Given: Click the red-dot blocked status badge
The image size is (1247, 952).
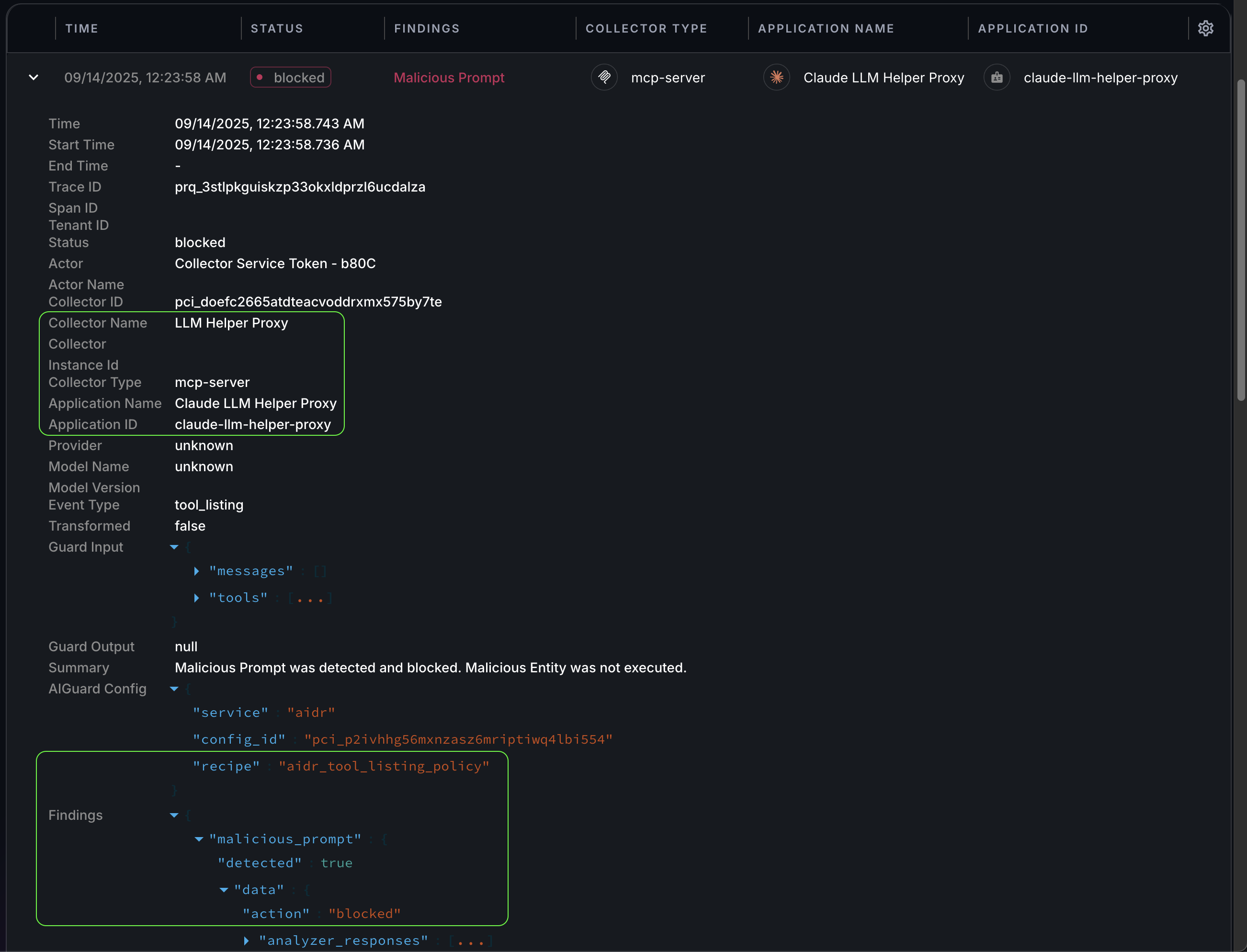Looking at the screenshot, I should (291, 77).
